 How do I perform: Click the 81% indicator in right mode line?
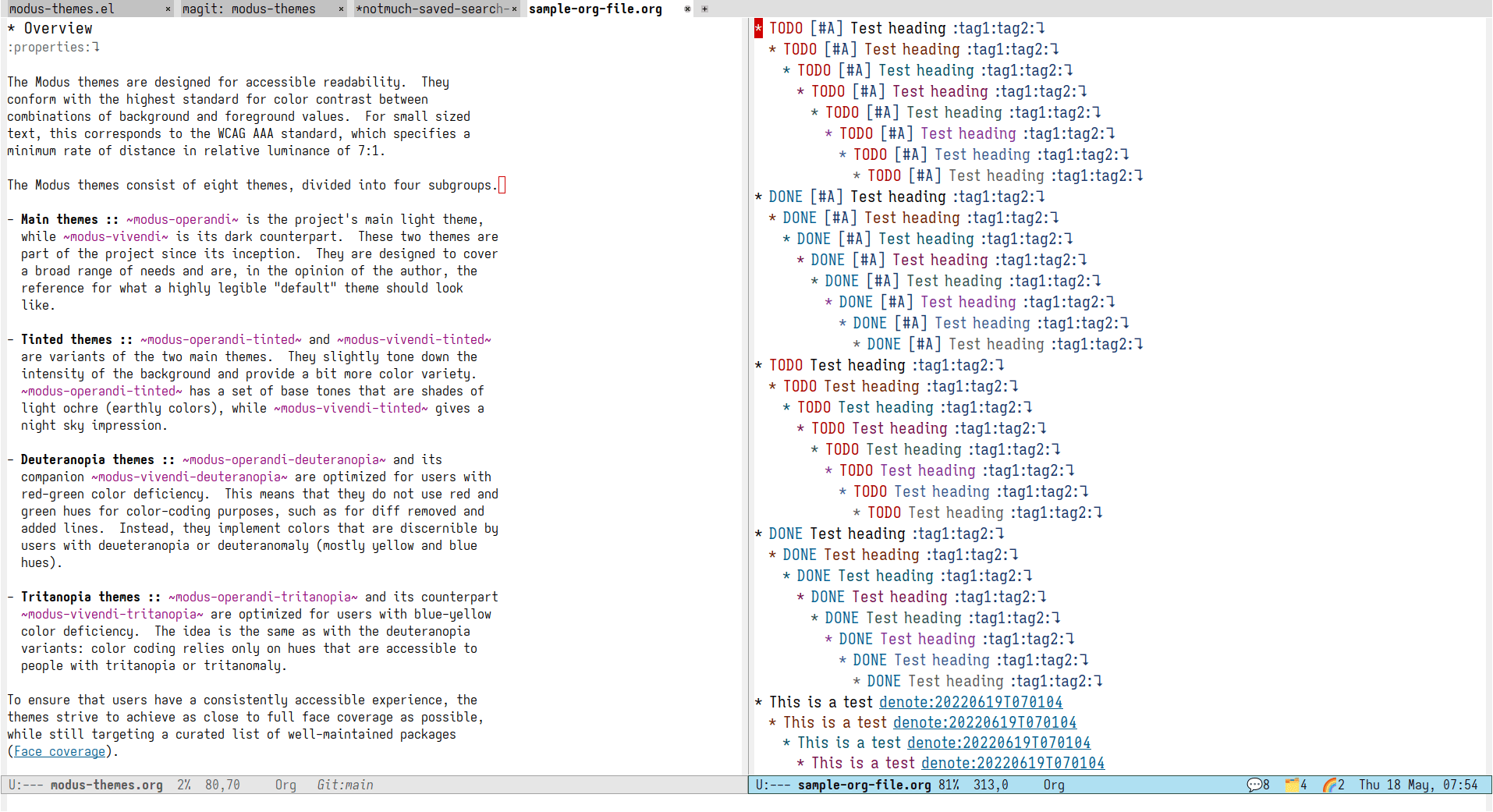(949, 785)
